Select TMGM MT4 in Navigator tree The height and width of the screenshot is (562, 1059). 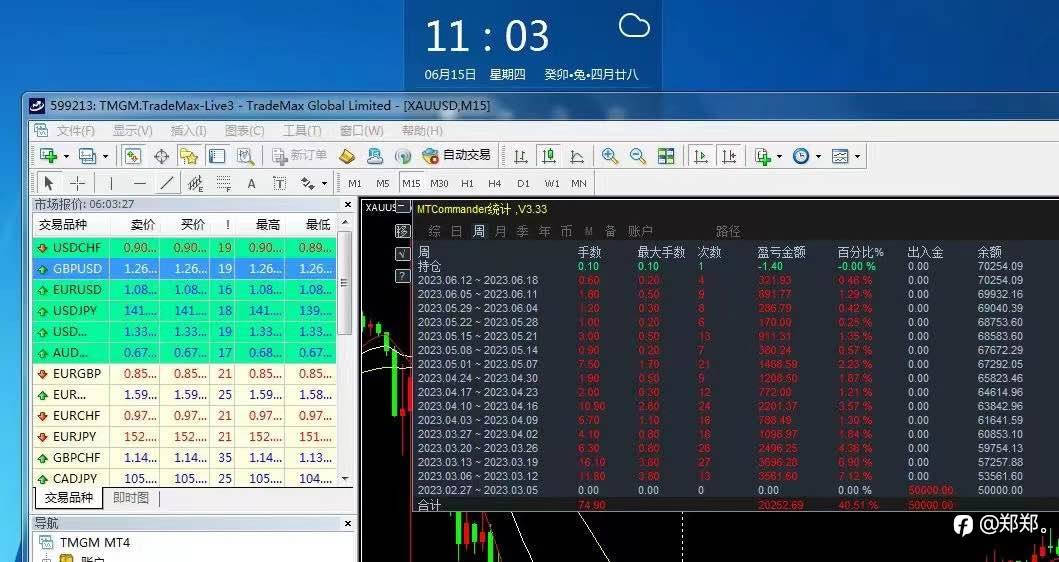click(x=95, y=542)
